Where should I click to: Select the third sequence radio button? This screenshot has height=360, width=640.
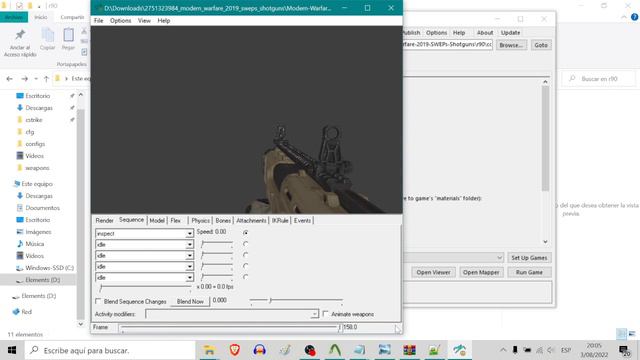click(x=245, y=255)
